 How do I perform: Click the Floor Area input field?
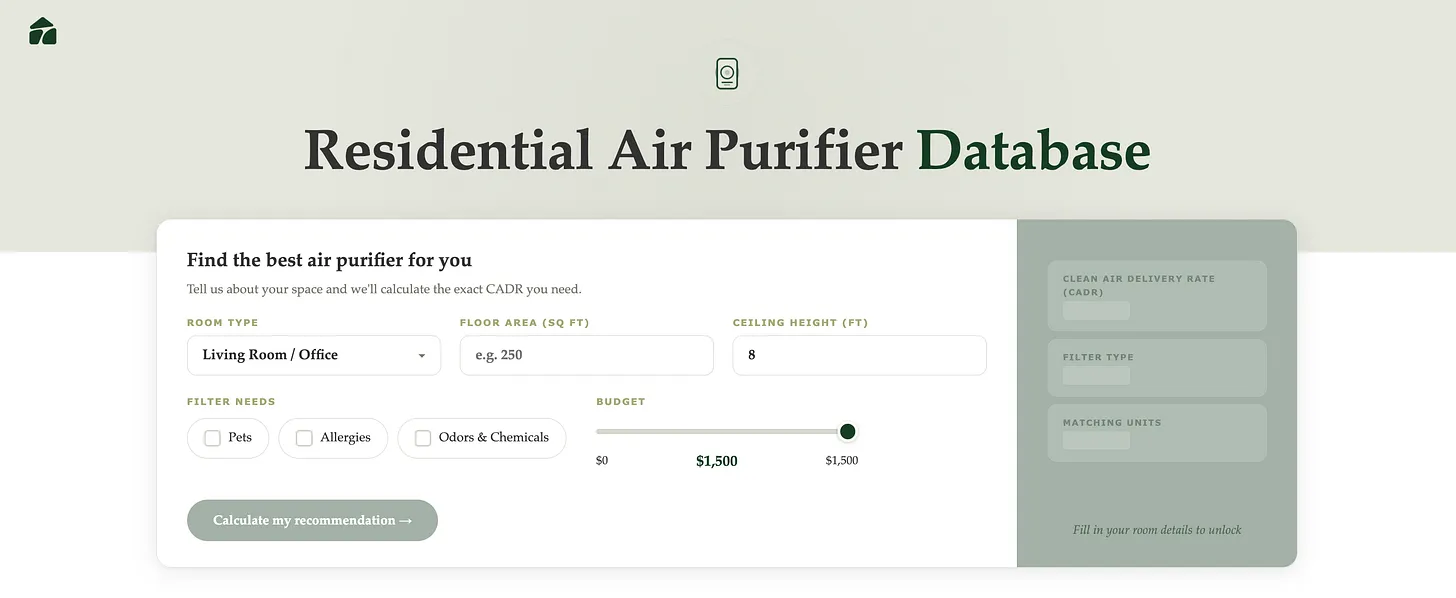tap(586, 355)
